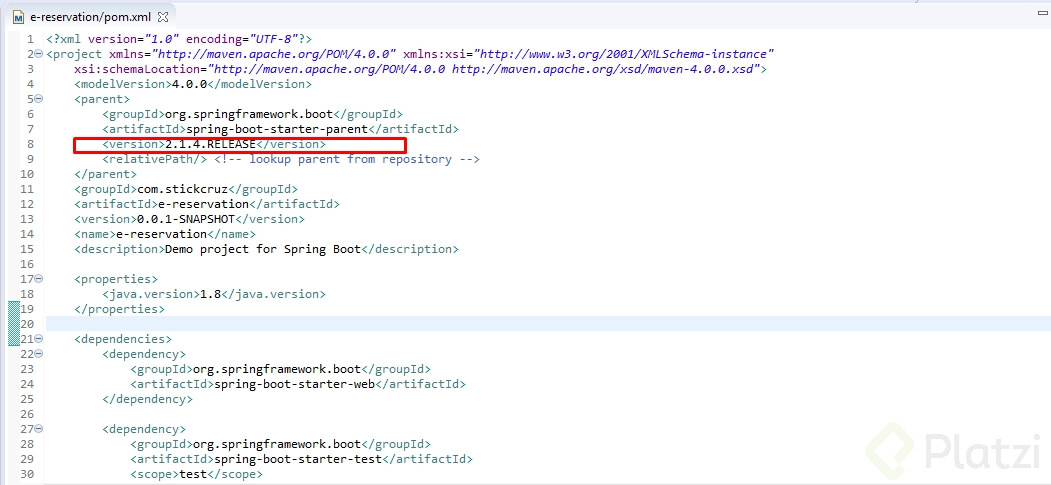
Task: Click the spring-boot-starter-test artifactId text
Action: coord(297,459)
